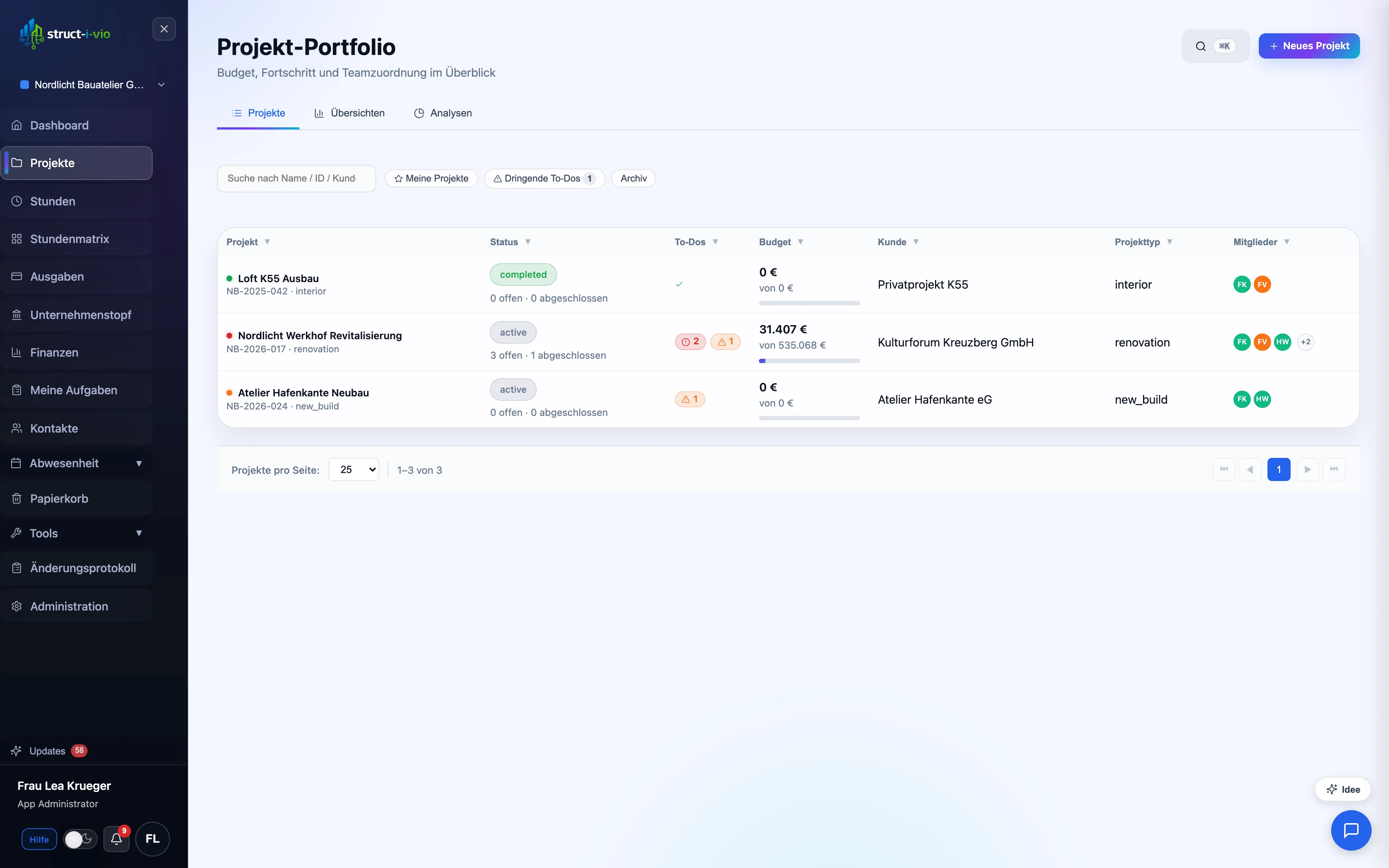Open the Loft K55 Ausbau project
1389x868 pixels.
(279, 278)
